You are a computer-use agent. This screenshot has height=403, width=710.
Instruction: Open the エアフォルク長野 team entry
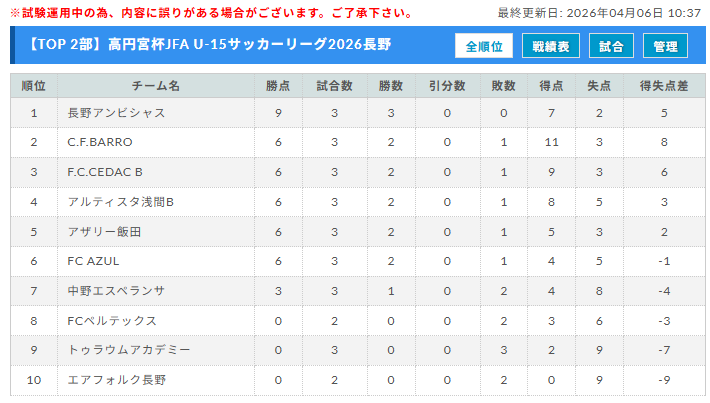tap(116, 380)
